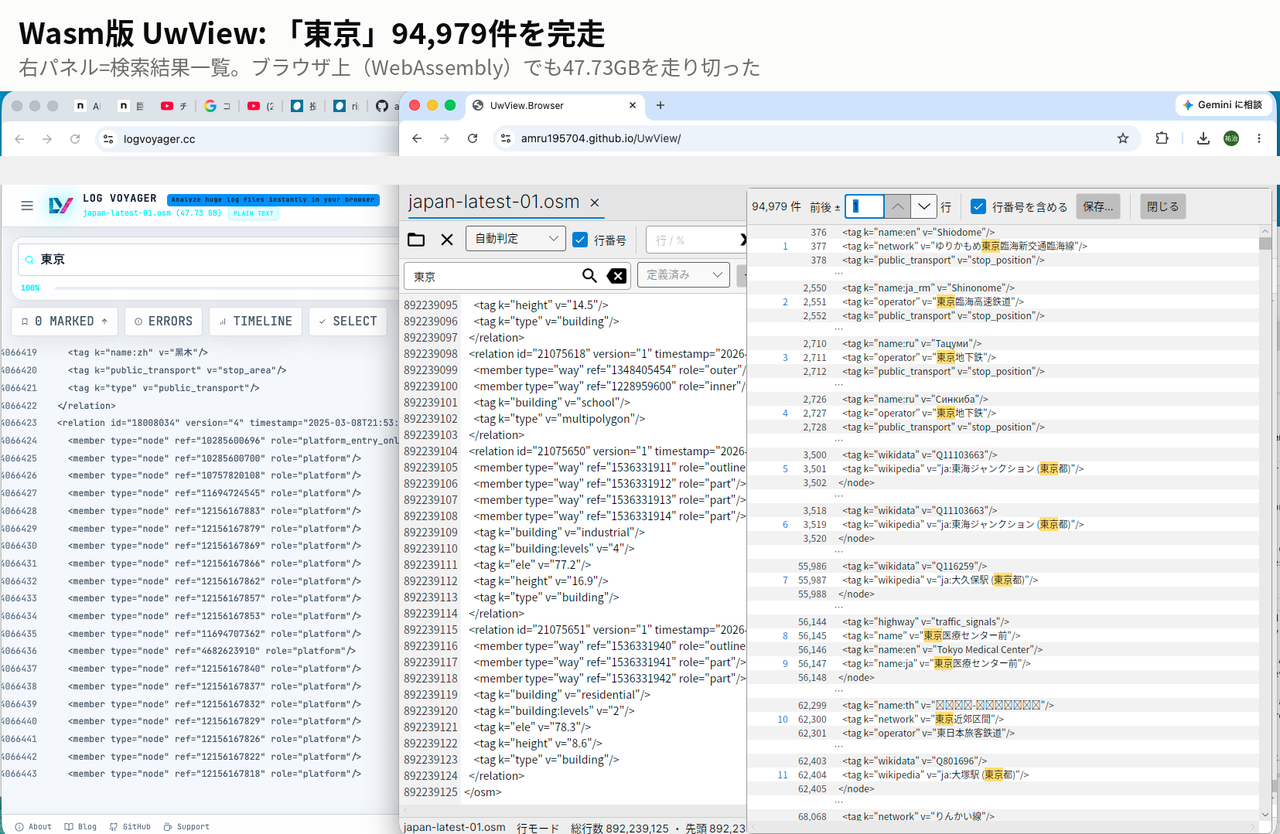The height and width of the screenshot is (834, 1280).
Task: Click site info icon beside amru195704.github.io
Action: (505, 138)
